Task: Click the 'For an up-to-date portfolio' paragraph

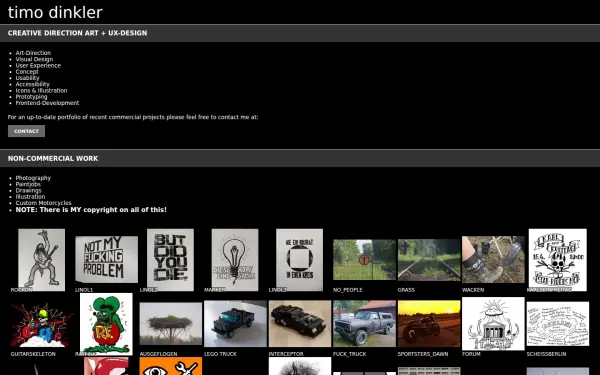Action: [133, 117]
